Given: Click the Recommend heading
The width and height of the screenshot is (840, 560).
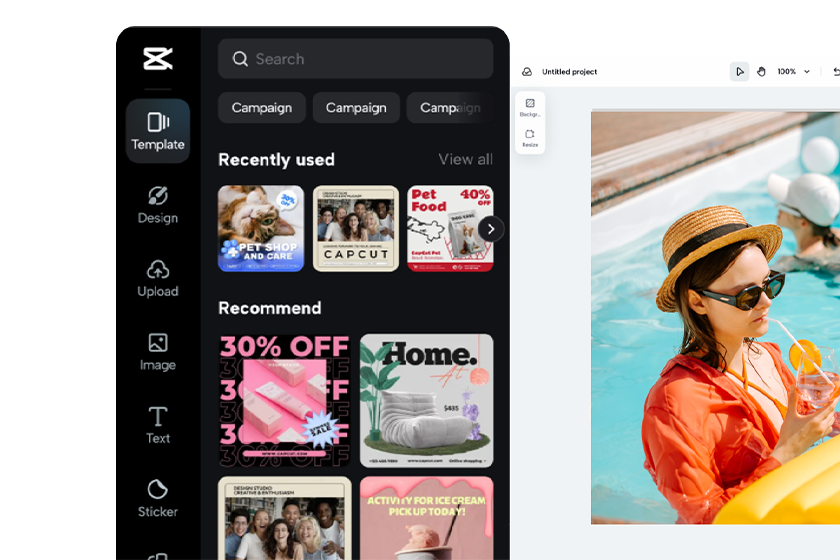Looking at the screenshot, I should click(x=269, y=308).
